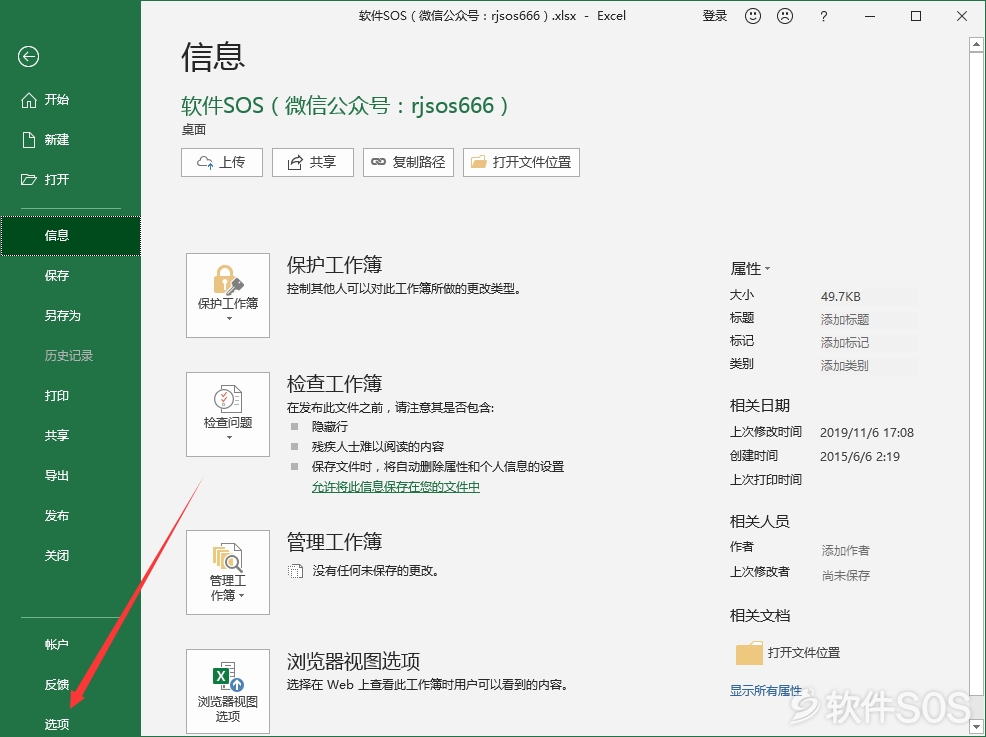Click the folder icon under 相关文档
The height and width of the screenshot is (737, 986).
point(749,653)
